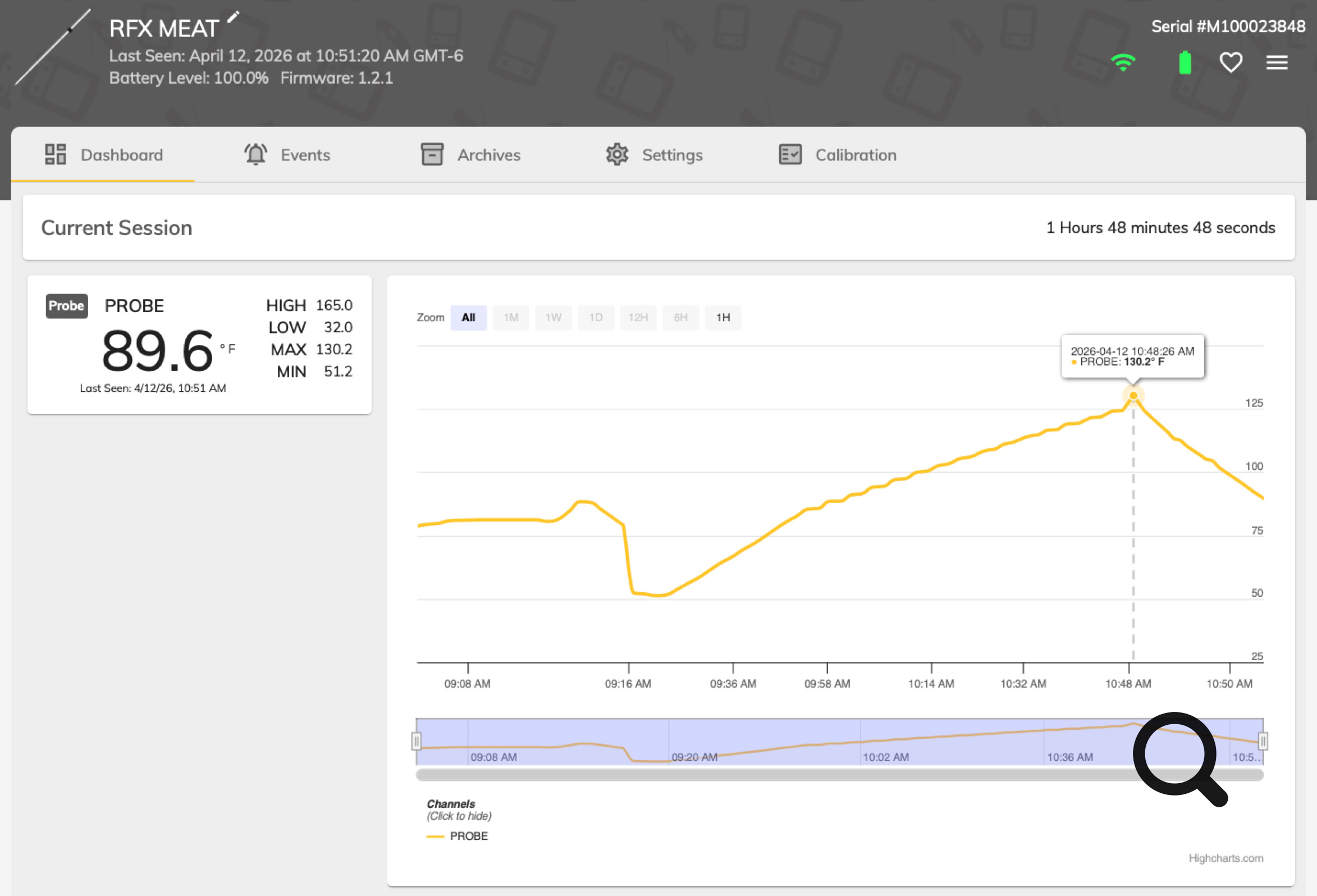The width and height of the screenshot is (1317, 896).
Task: Click the gear icon for Settings
Action: coord(616,154)
